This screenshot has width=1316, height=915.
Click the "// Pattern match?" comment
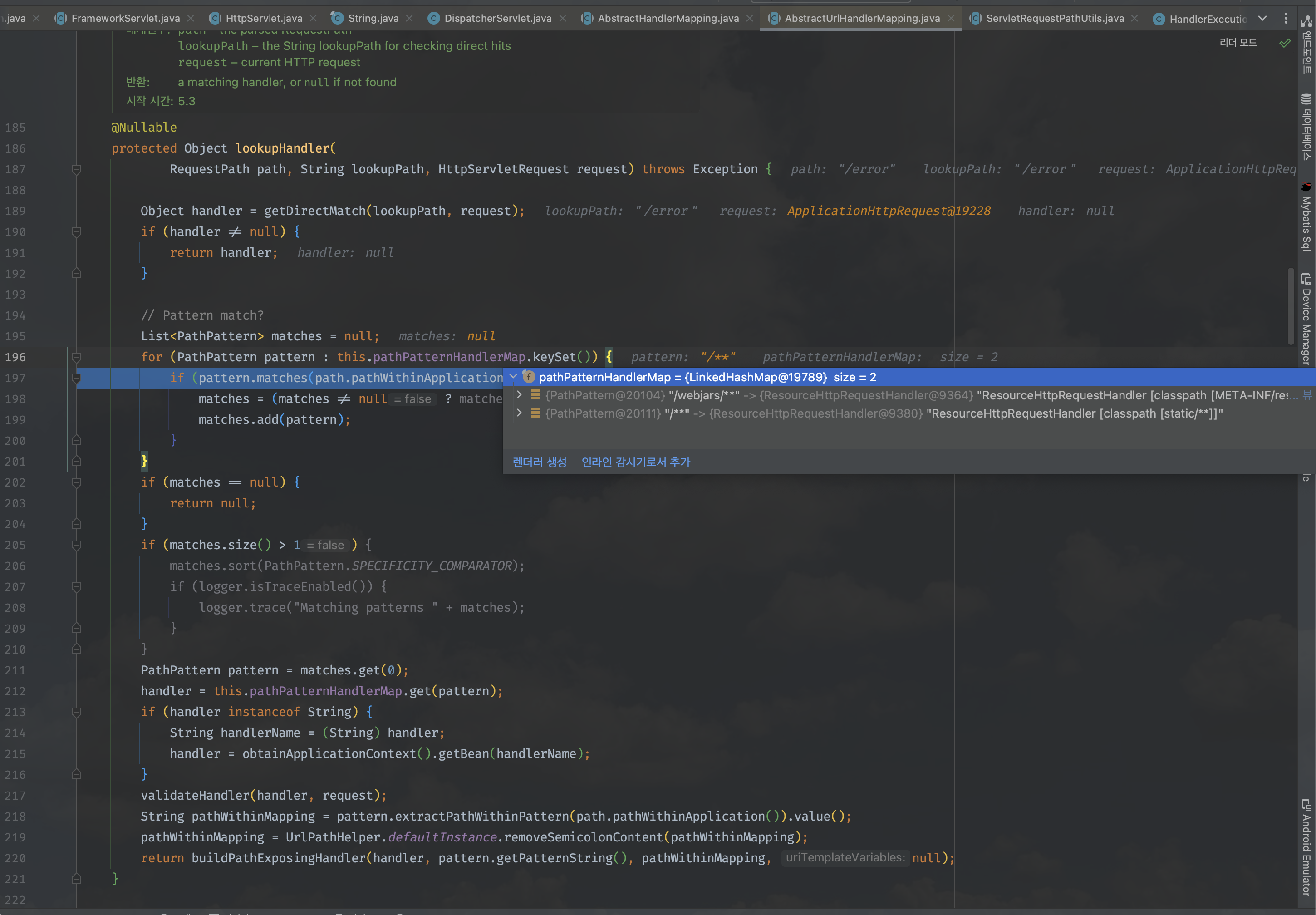pos(202,315)
